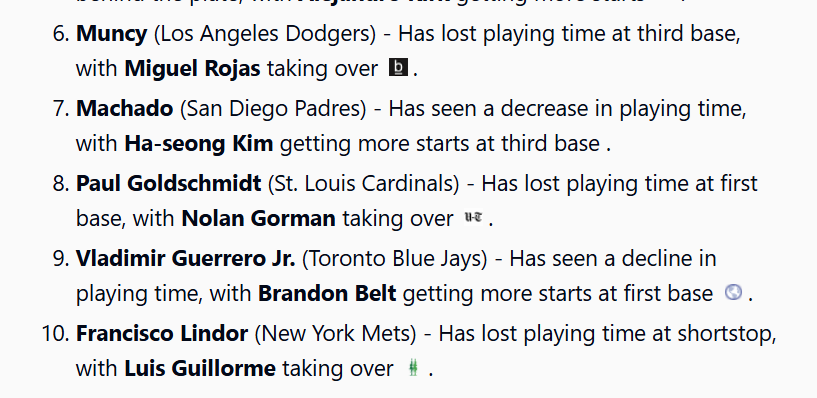
Task: Select the bold name Paul Goldschmidt
Action: tap(169, 184)
